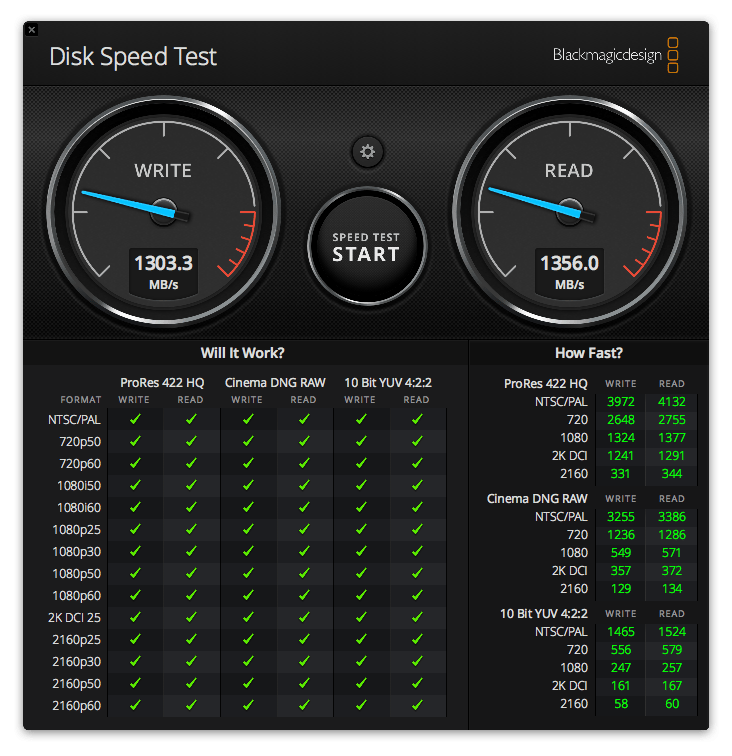The width and height of the screenshot is (732, 756).
Task: Click ProRes 2K DCI write value 1241
Action: (621, 456)
